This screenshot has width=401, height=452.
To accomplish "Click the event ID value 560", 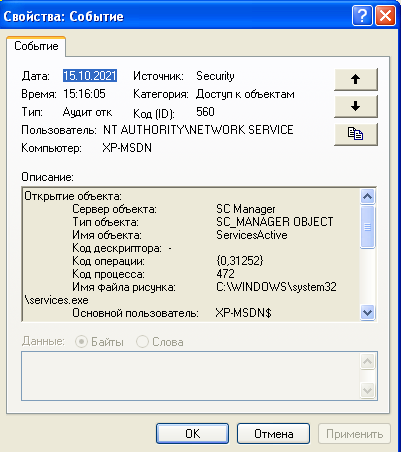I will coord(205,112).
